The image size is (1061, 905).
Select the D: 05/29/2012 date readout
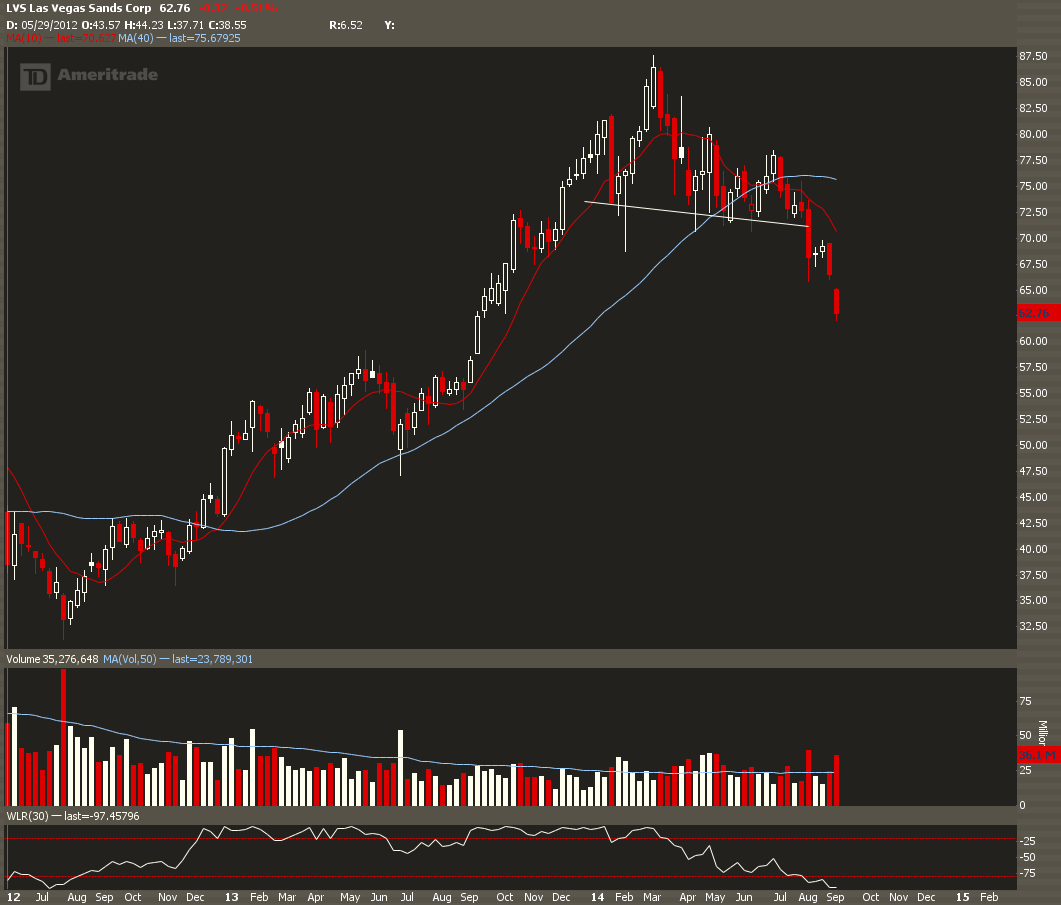pyautogui.click(x=43, y=25)
